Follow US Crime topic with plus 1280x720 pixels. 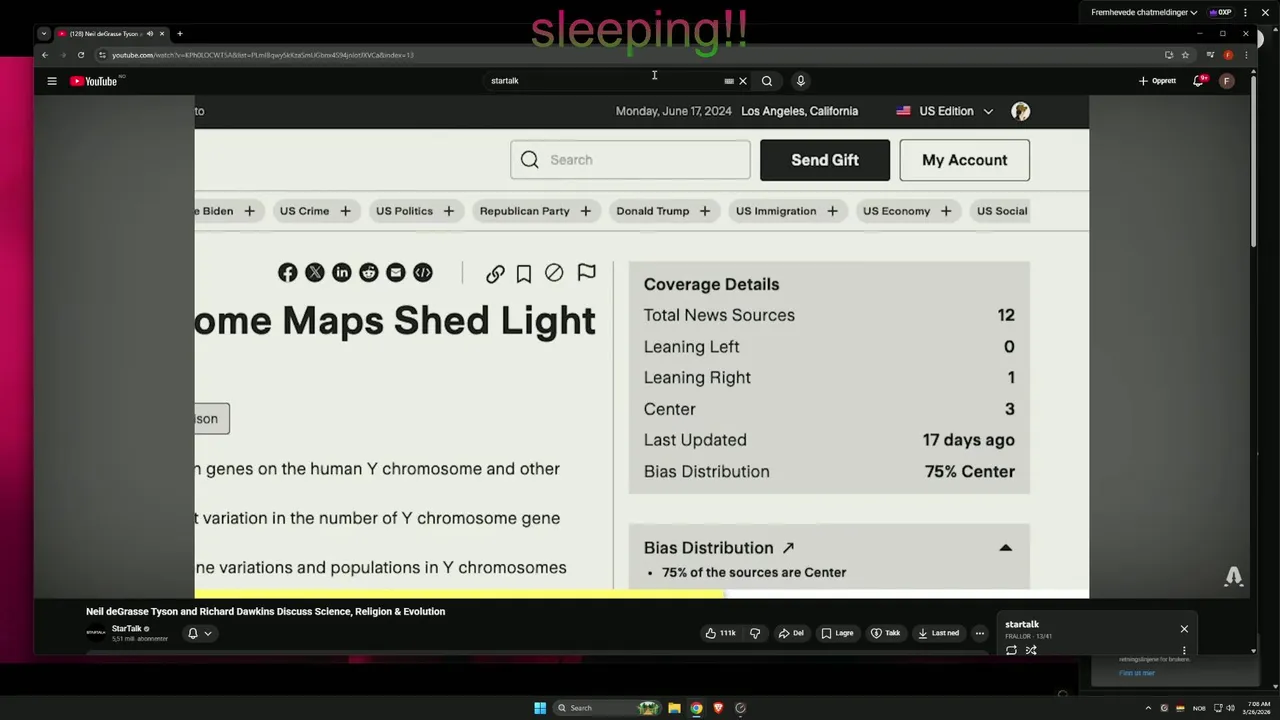coord(345,211)
